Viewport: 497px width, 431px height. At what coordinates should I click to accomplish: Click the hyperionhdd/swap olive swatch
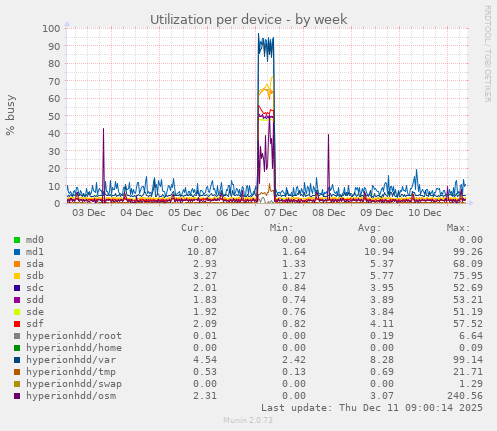(x=17, y=384)
